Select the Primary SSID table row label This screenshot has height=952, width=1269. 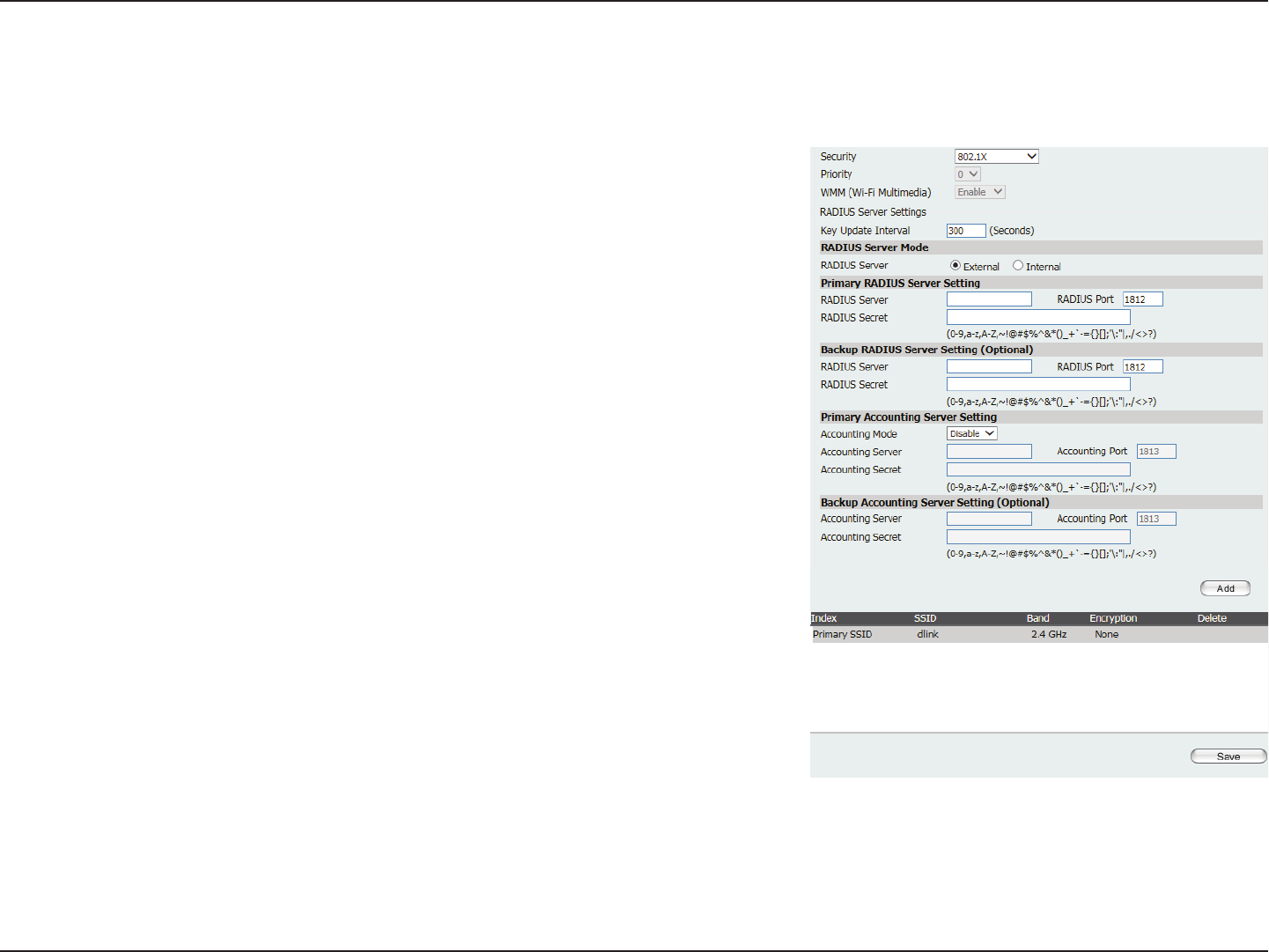click(842, 634)
